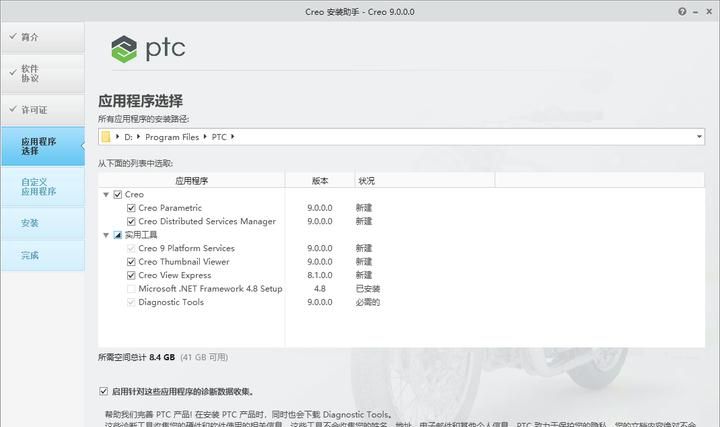Select the 应用程序选择 step
This screenshot has width=720, height=427.
point(43,146)
